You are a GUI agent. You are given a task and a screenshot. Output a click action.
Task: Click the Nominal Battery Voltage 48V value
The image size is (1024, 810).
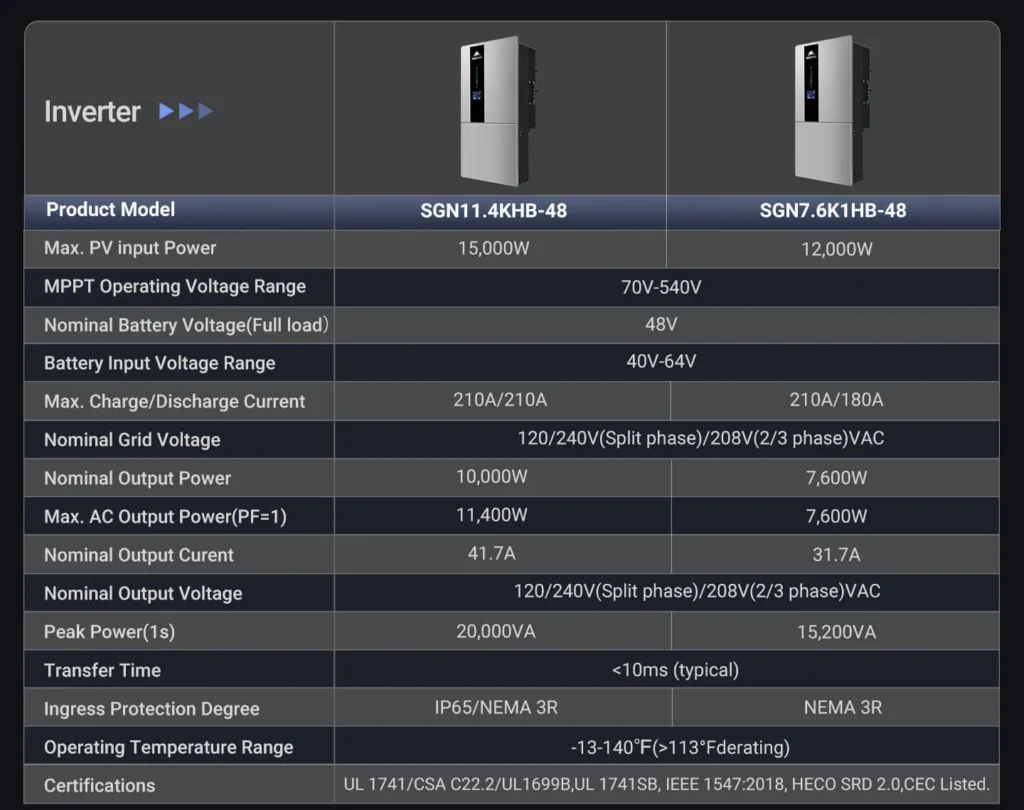point(661,325)
